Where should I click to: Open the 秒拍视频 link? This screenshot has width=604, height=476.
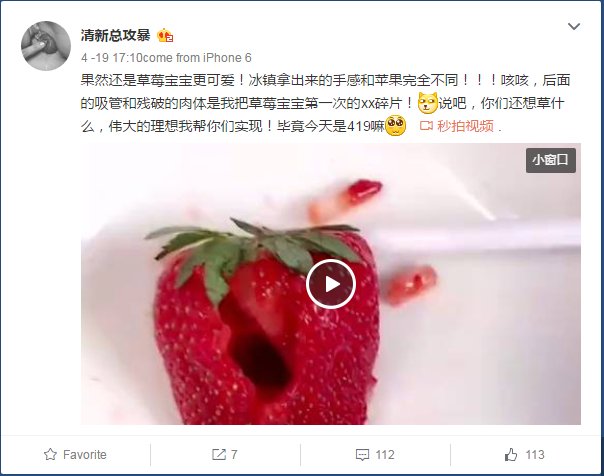(465, 126)
